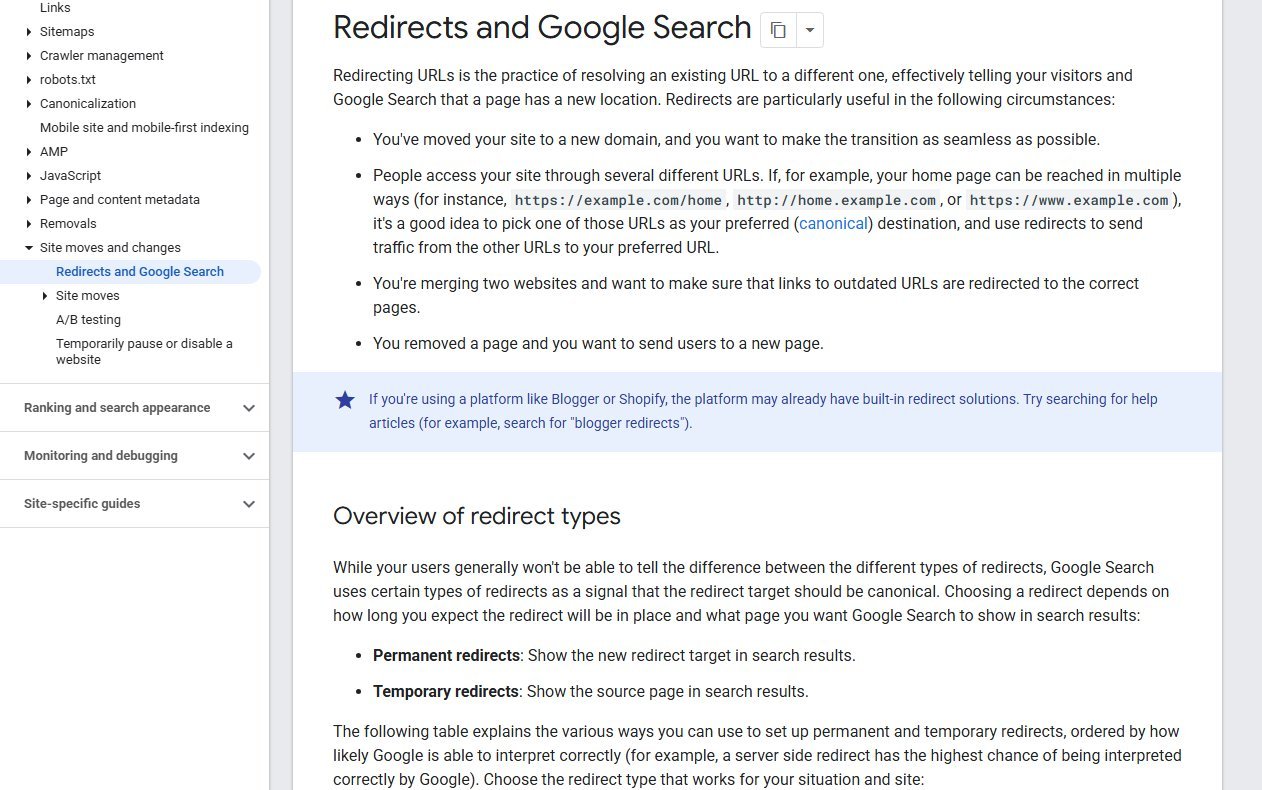The width and height of the screenshot is (1262, 790).
Task: Click the star icon in note box
Action: pos(345,400)
